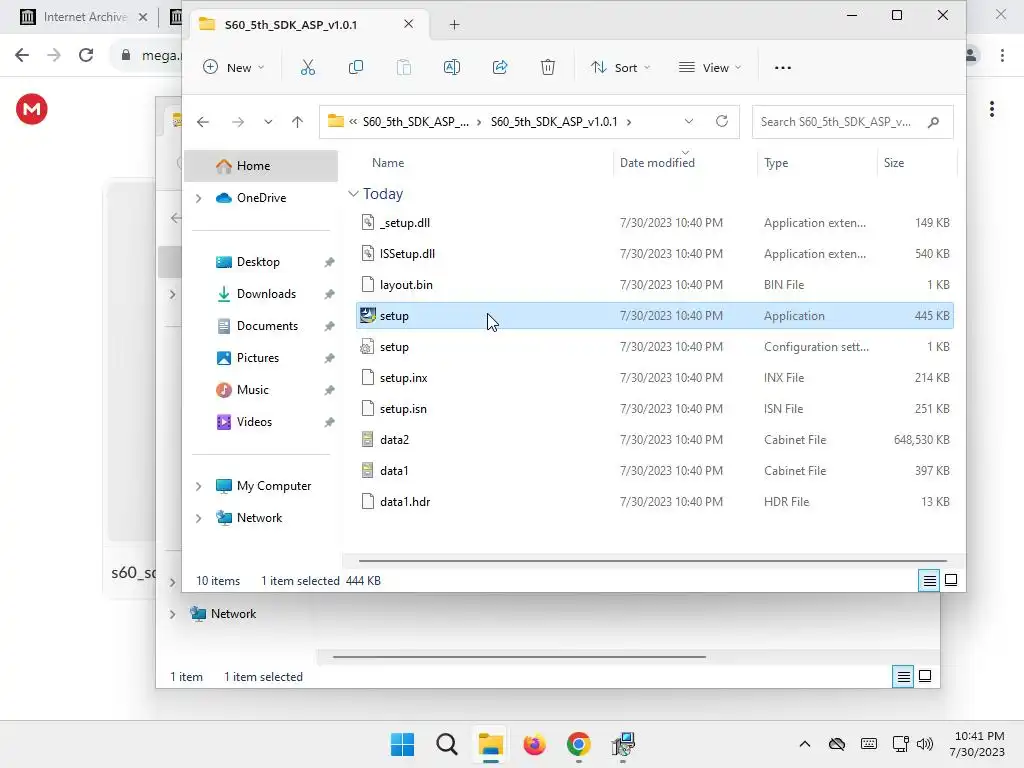Open Firefox from the taskbar
Viewport: 1024px width, 768px height.
click(534, 744)
